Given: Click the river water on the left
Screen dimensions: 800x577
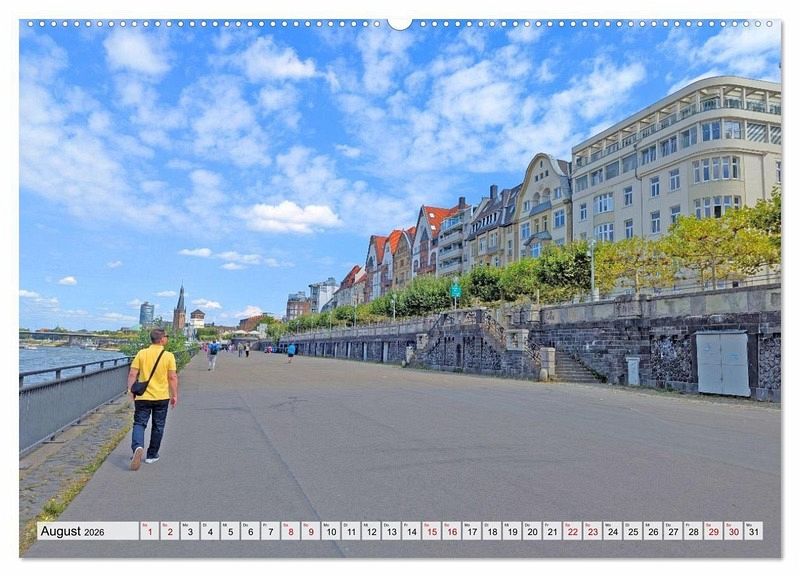Looking at the screenshot, I should [60, 358].
